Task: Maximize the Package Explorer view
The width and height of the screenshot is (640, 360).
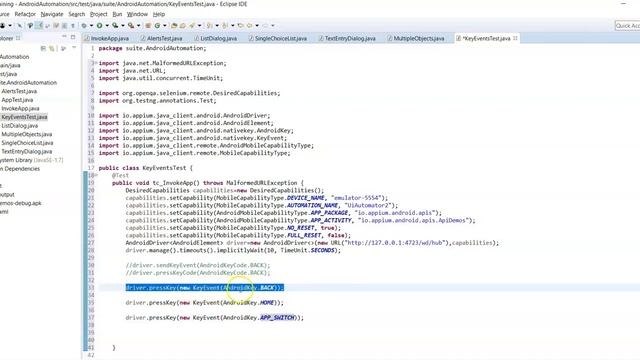Action: point(73,37)
